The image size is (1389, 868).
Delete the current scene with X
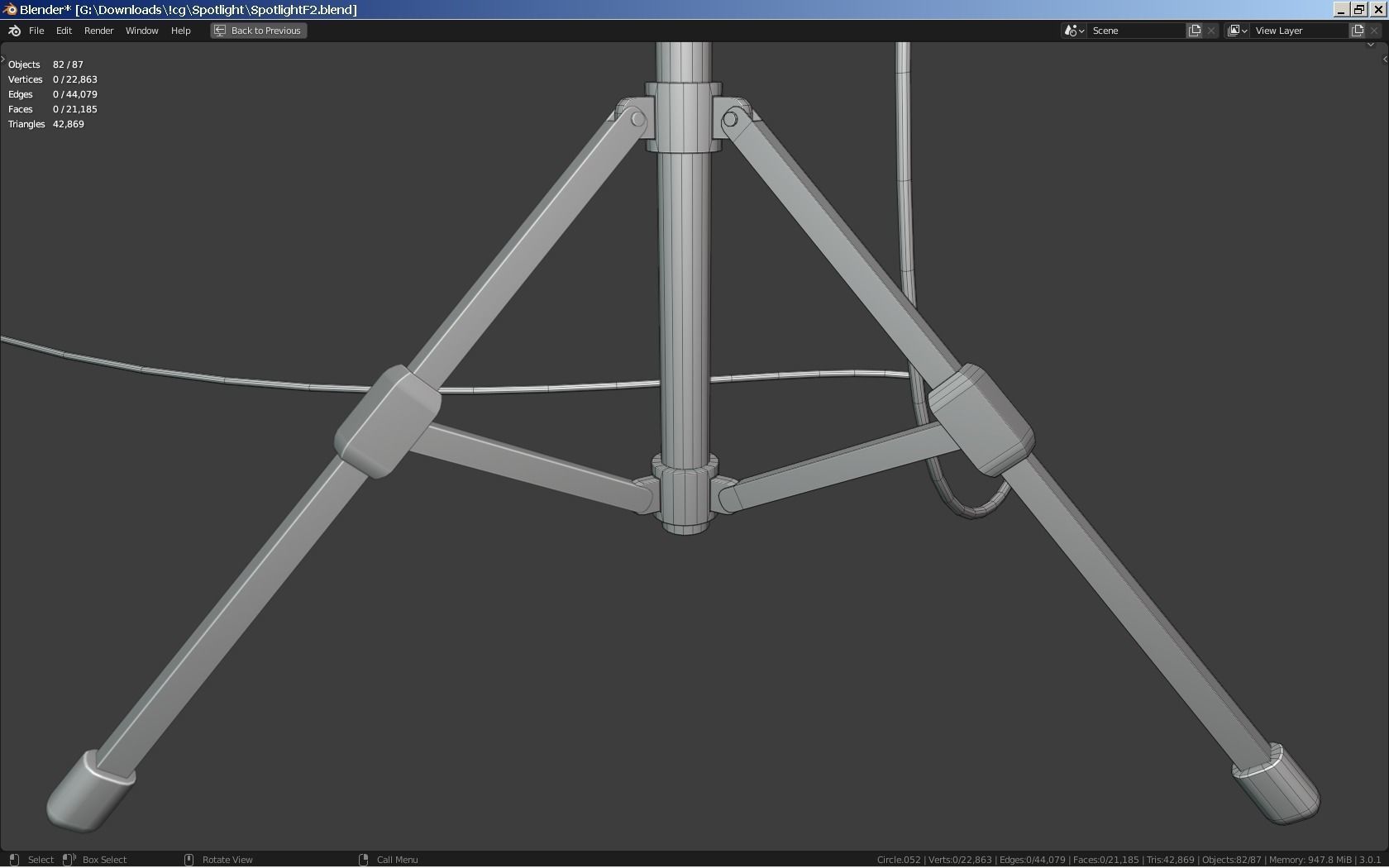1211,31
